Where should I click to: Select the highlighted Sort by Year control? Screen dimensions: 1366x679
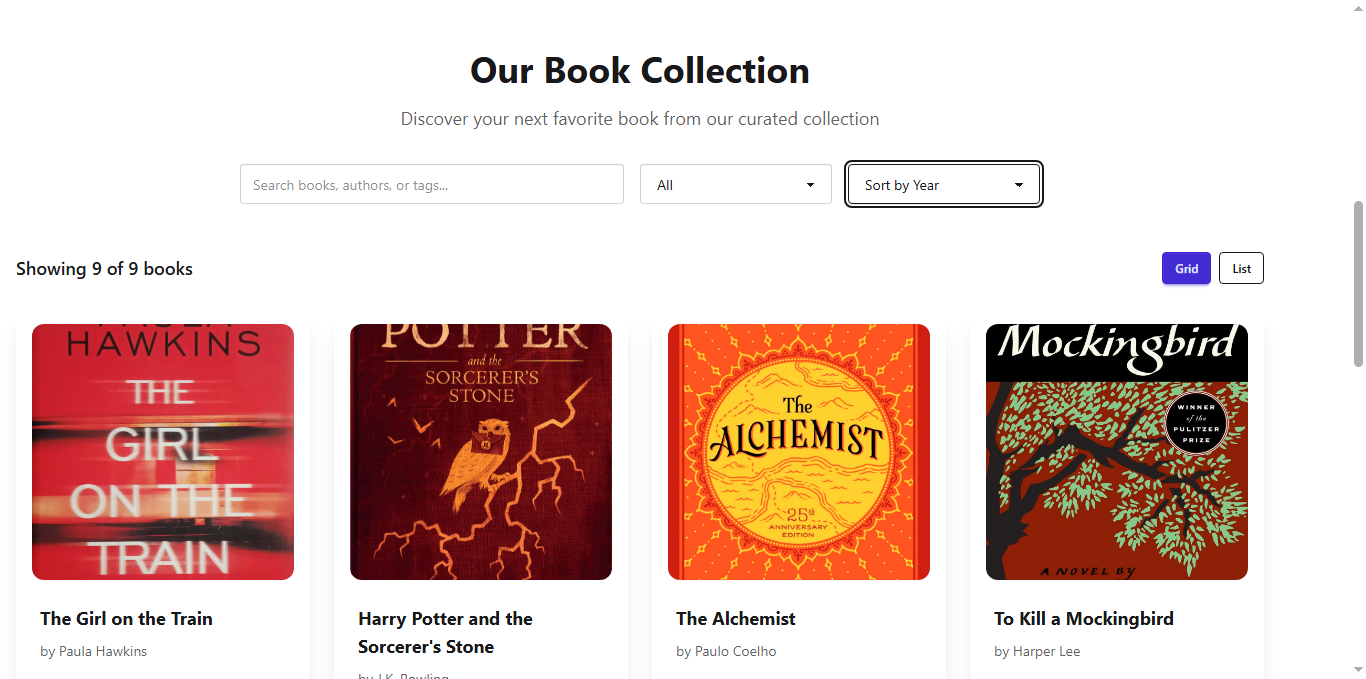point(941,184)
